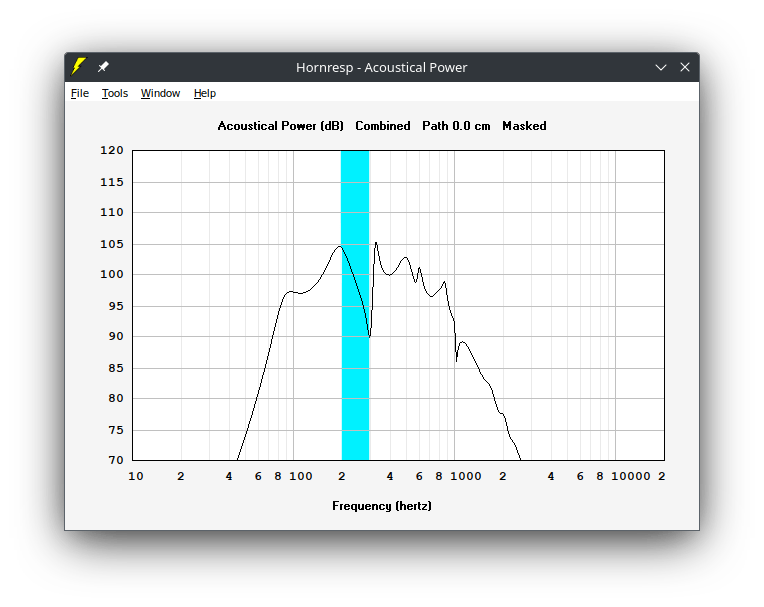The height and width of the screenshot is (607, 764).
Task: Click the Hornresp lightning bolt app icon
Action: tap(78, 67)
